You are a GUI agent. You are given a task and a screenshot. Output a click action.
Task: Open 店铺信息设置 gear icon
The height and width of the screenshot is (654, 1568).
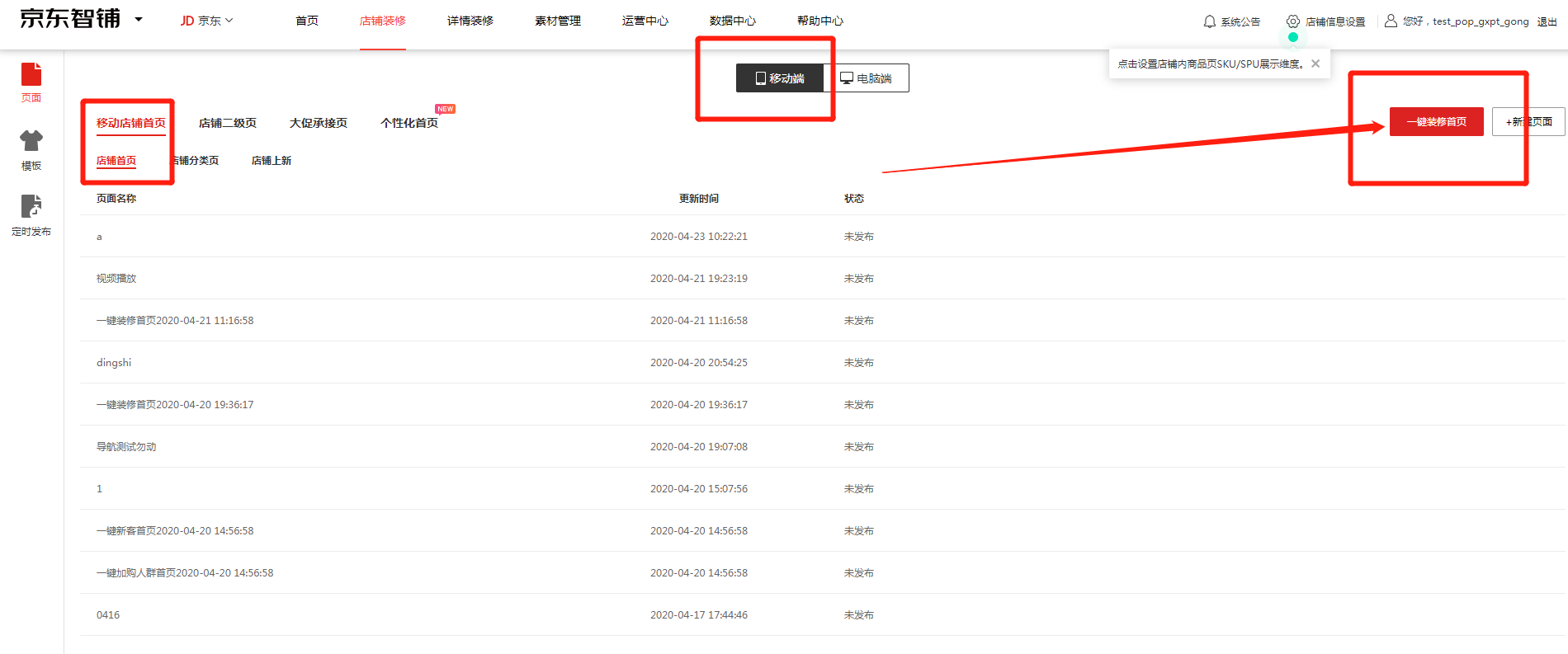click(x=1293, y=21)
